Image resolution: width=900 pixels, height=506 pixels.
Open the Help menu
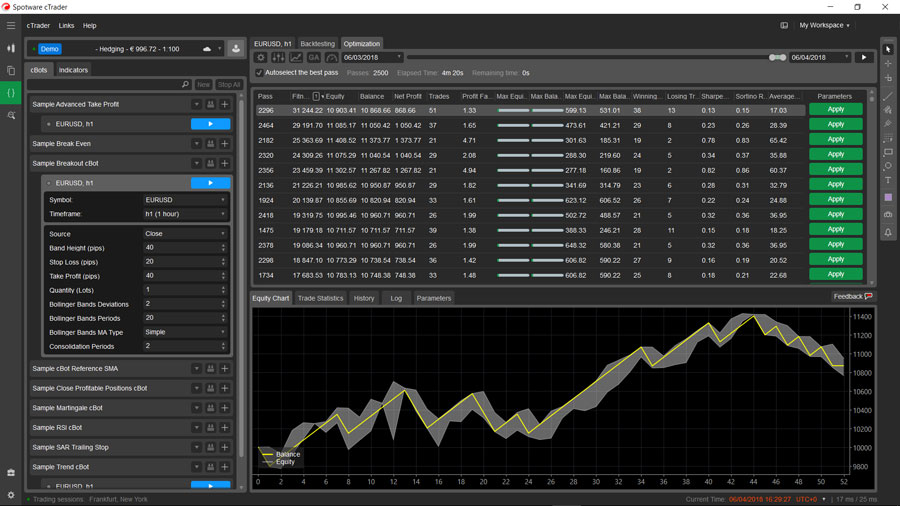click(x=90, y=26)
